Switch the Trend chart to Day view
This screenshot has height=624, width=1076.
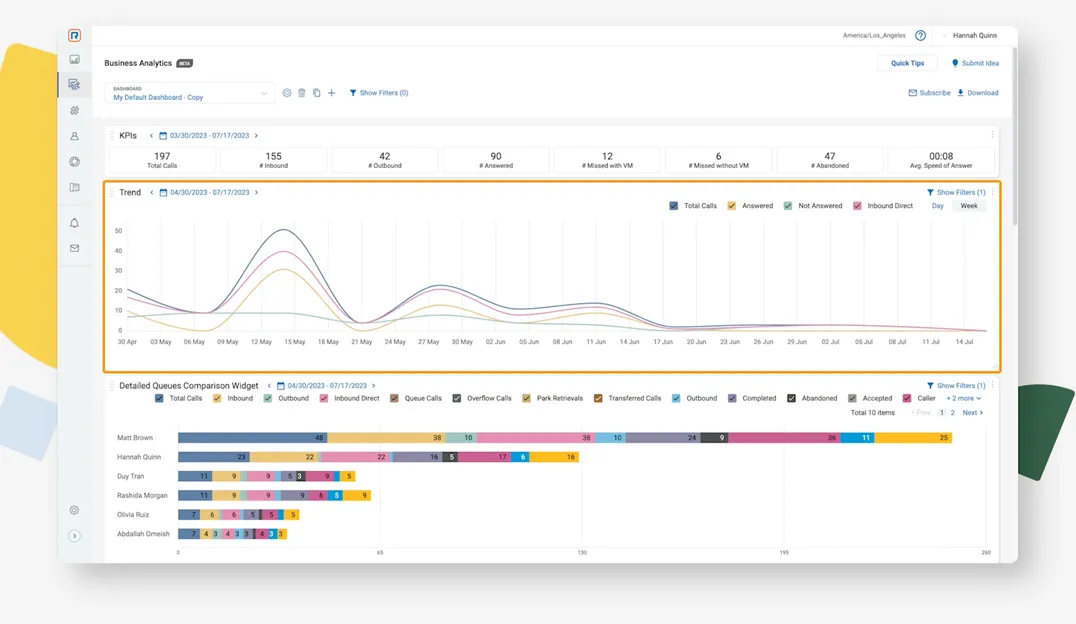click(937, 206)
